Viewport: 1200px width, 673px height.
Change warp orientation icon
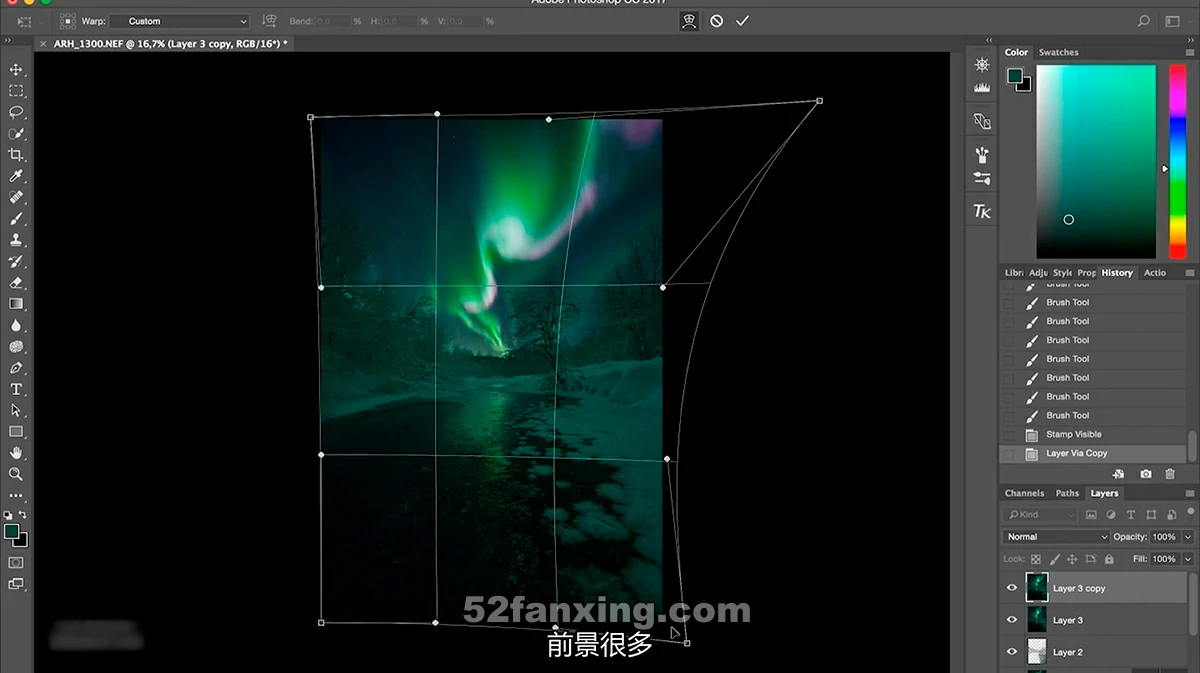pyautogui.click(x=269, y=20)
